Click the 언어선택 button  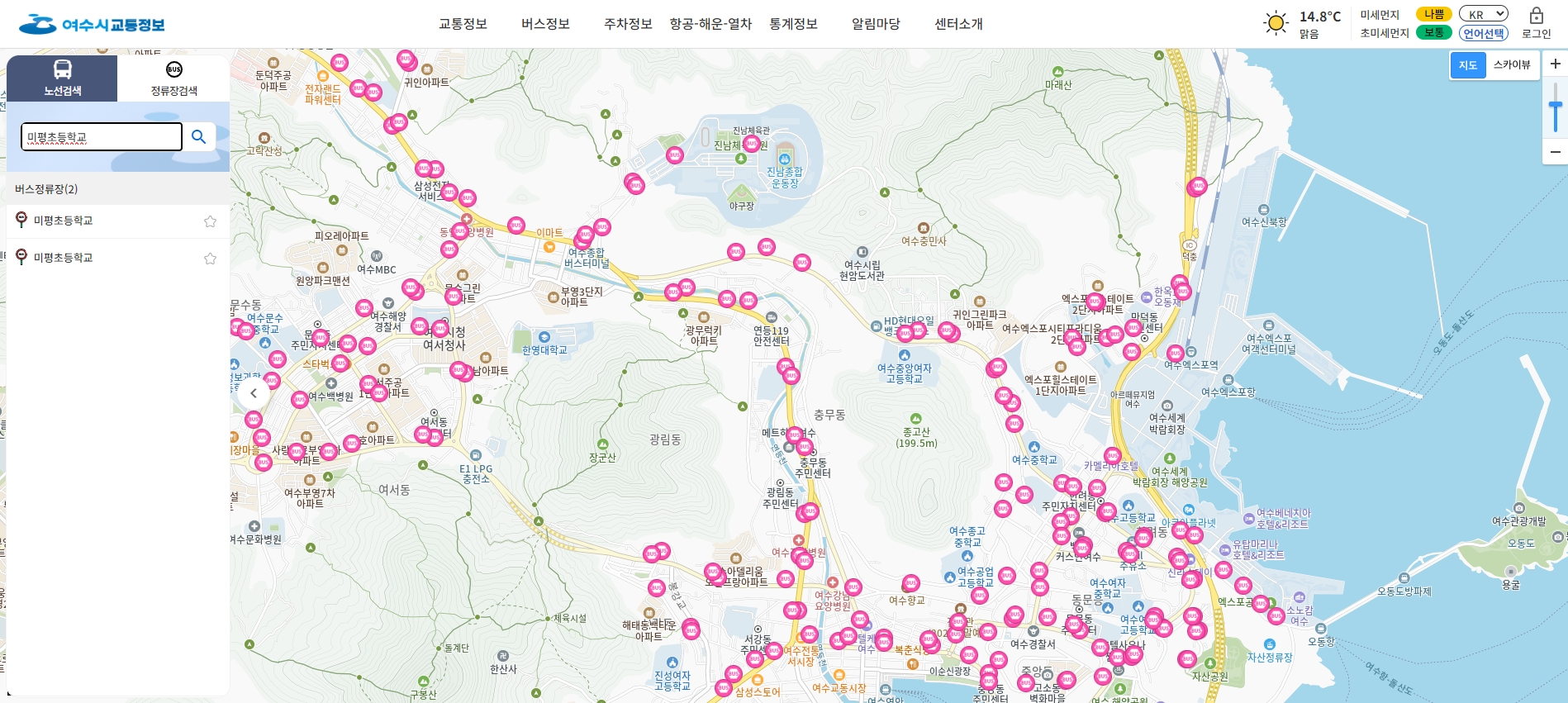click(1483, 33)
